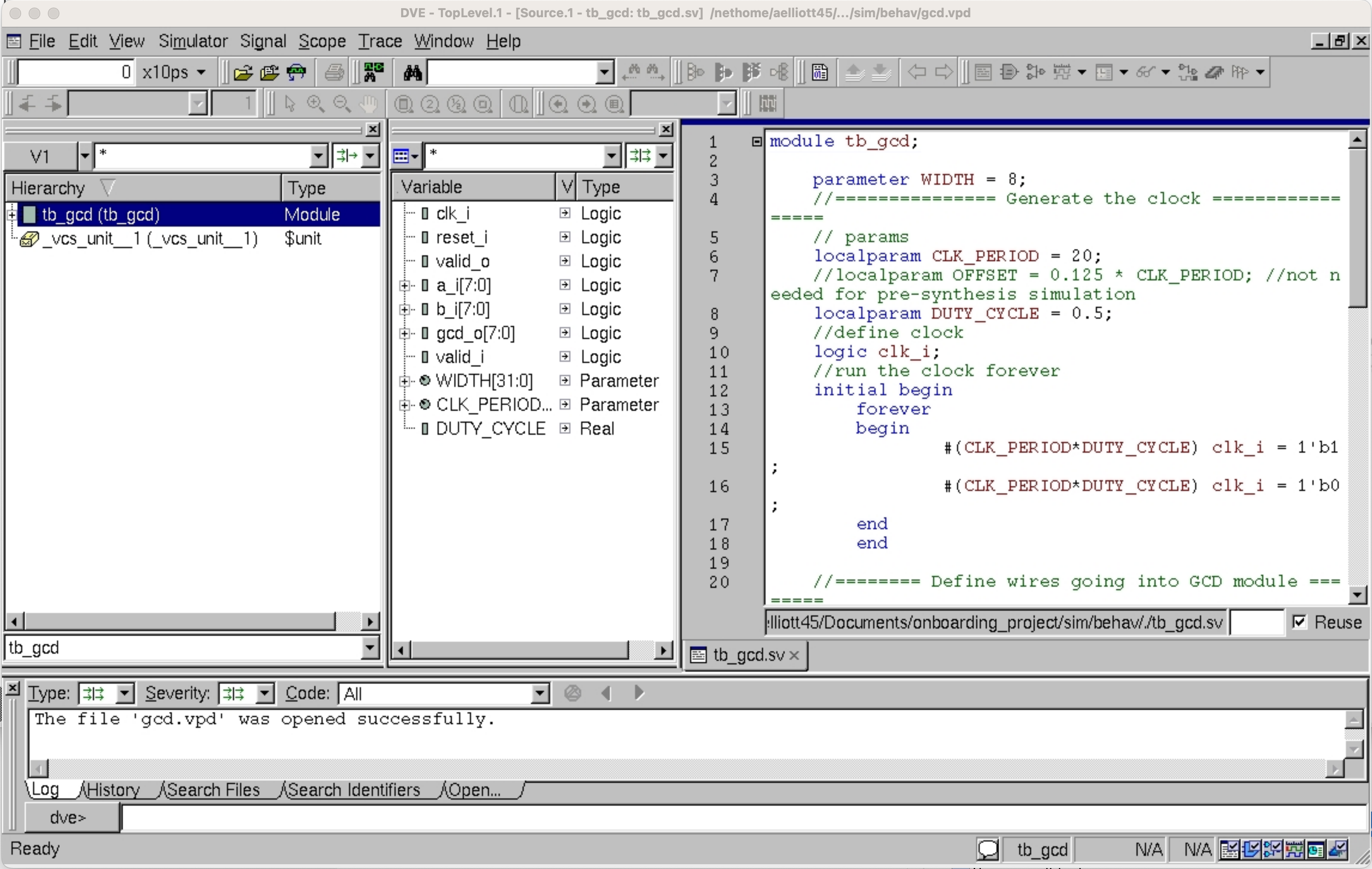Select the clk_i variable row
This screenshot has height=869, width=1372.
coord(532,213)
